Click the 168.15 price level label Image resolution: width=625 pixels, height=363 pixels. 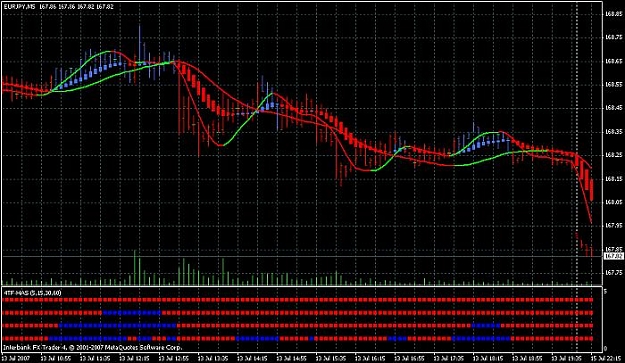[x=613, y=179]
